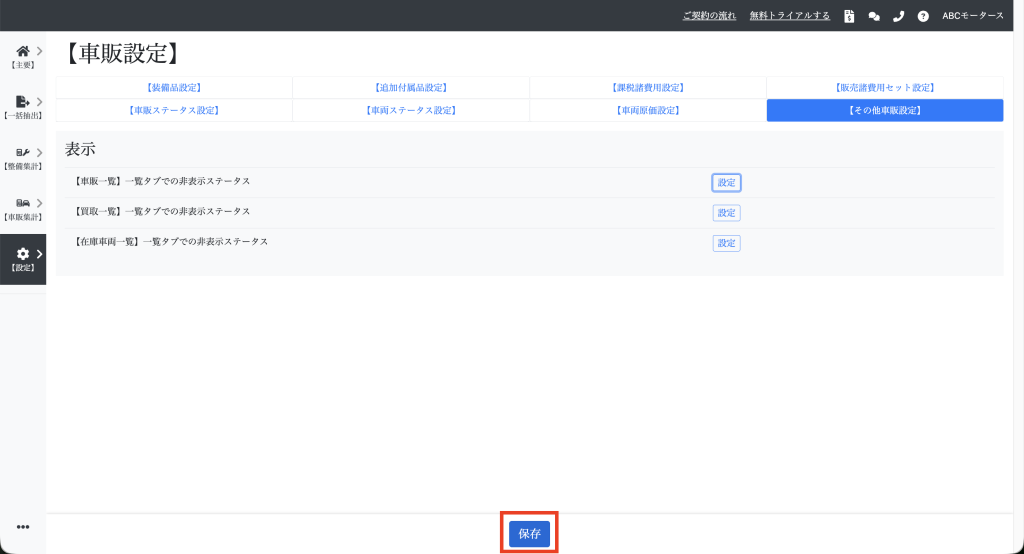The height and width of the screenshot is (554, 1024).
Task: Click the invoice dollar document icon
Action: pyautogui.click(x=849, y=16)
